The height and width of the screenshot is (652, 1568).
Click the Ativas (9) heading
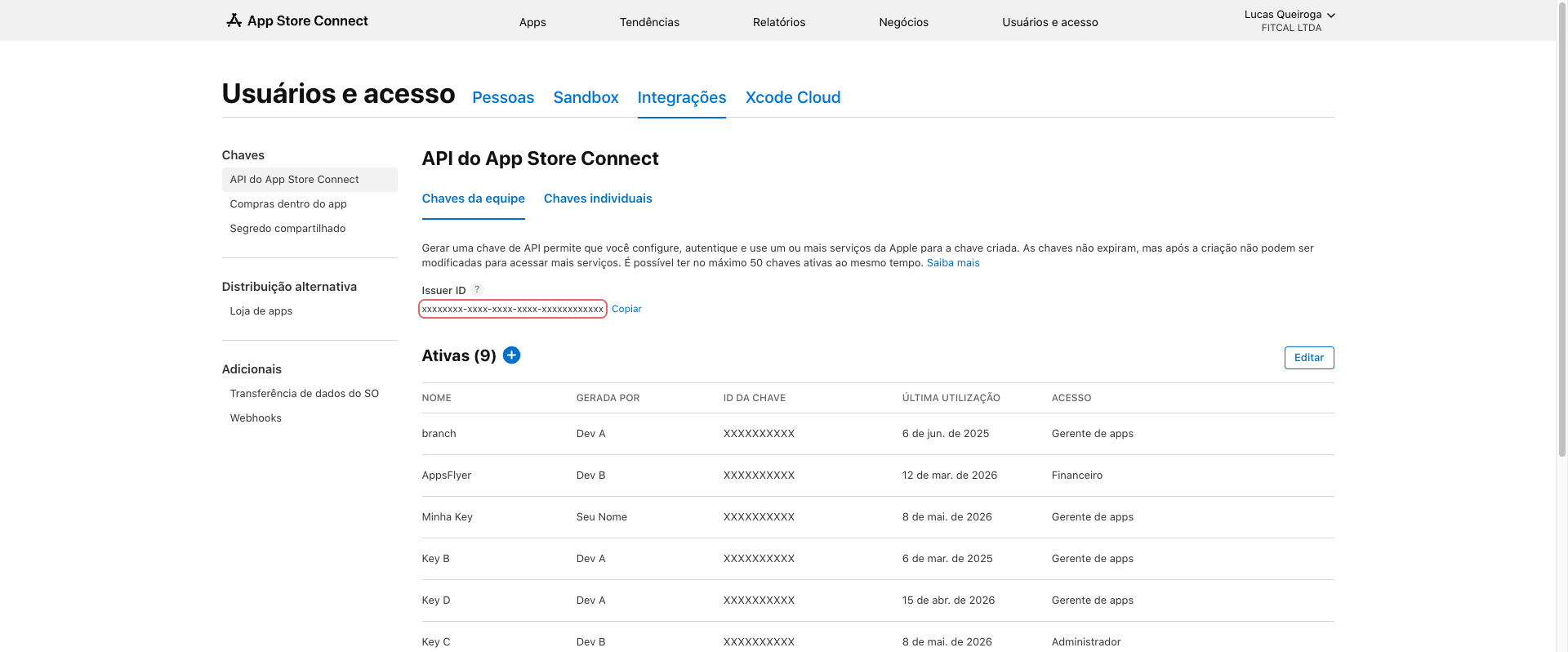pos(459,355)
